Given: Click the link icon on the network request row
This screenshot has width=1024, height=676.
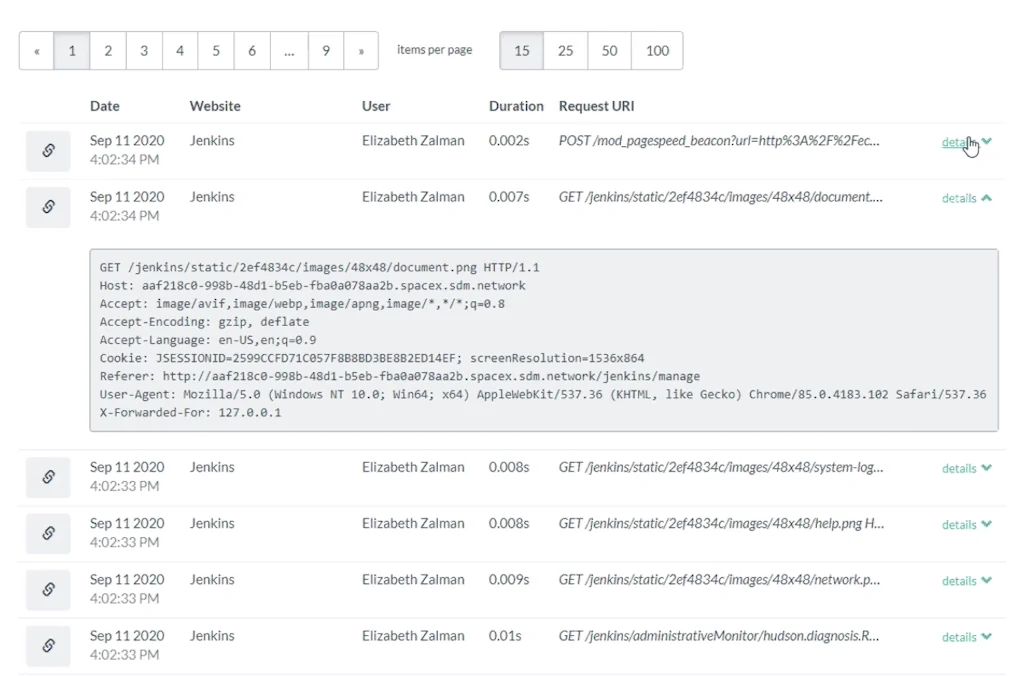Looking at the screenshot, I should tap(47, 589).
